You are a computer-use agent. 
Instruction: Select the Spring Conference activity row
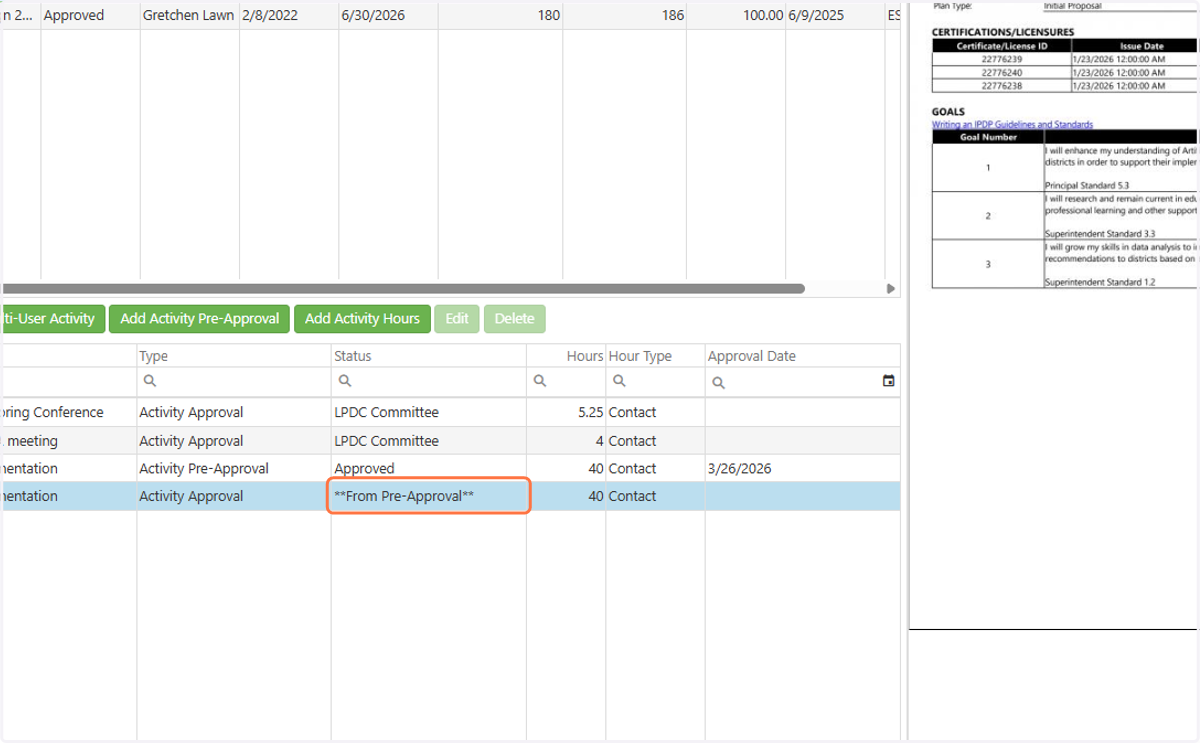point(450,412)
